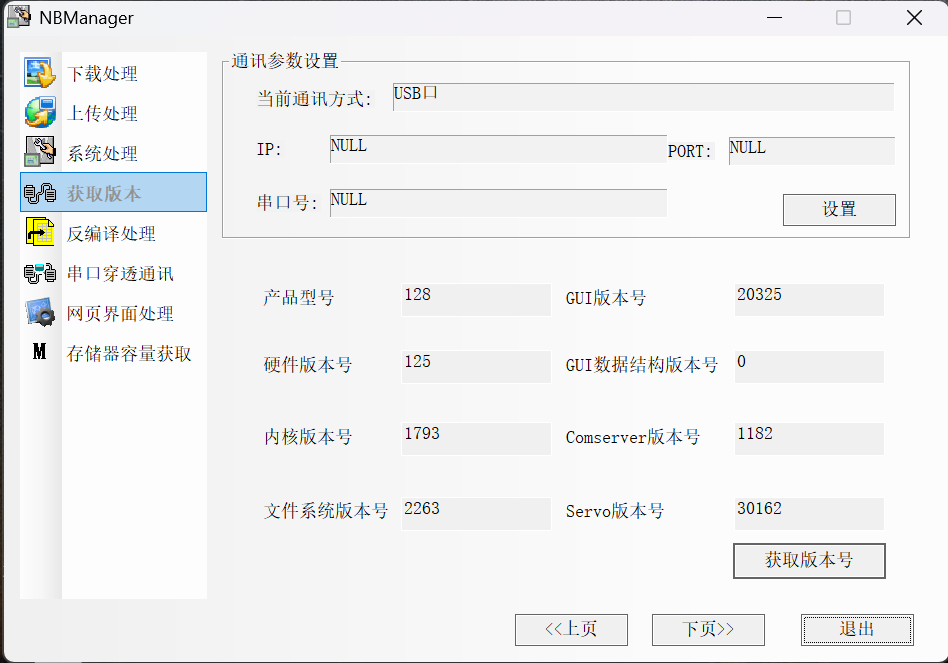Click the 串口号 field
The height and width of the screenshot is (663, 948).
497,203
